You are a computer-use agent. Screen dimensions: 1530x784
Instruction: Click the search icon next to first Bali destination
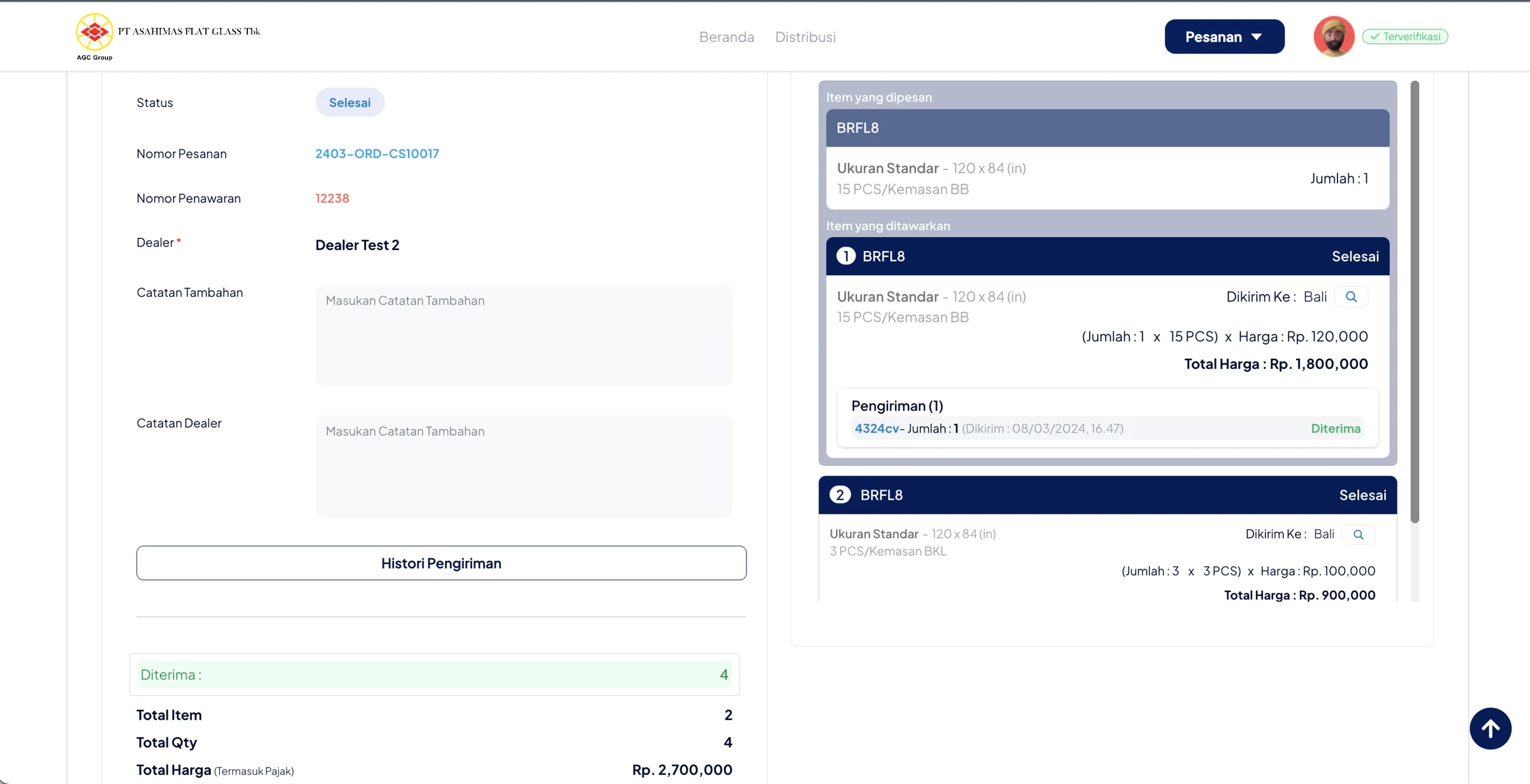pyautogui.click(x=1351, y=297)
